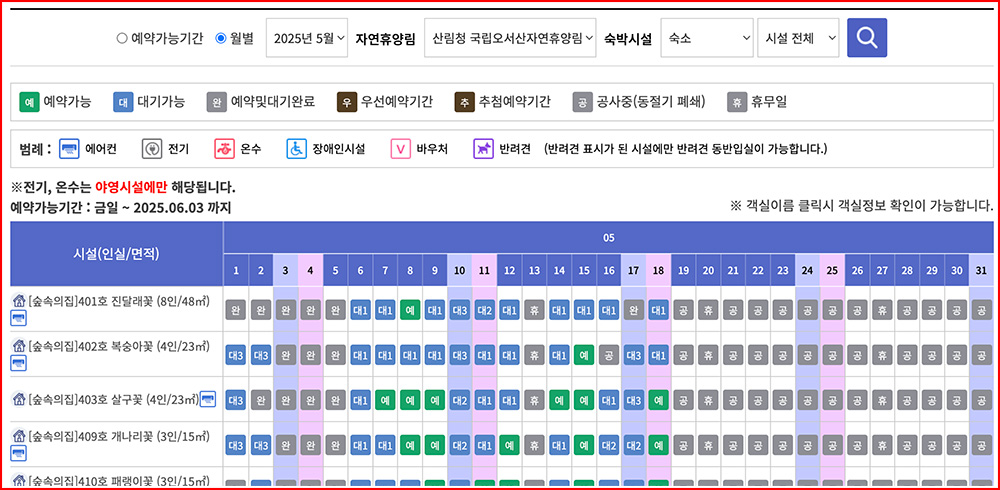
Task: Click the 시설(인실/면적) column header
Action: click(117, 253)
